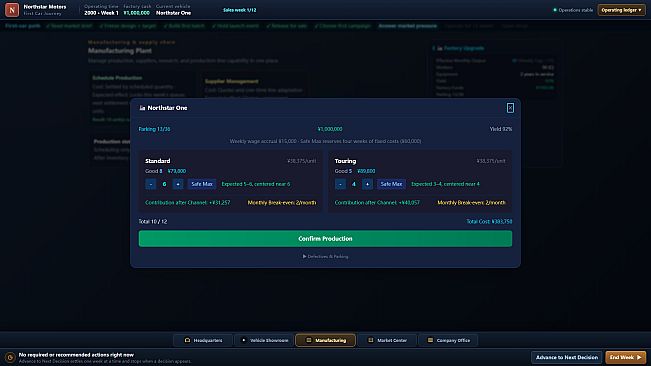Click the Standard heading in dialog
Screen dimensions: 651x366
(x=157, y=161)
